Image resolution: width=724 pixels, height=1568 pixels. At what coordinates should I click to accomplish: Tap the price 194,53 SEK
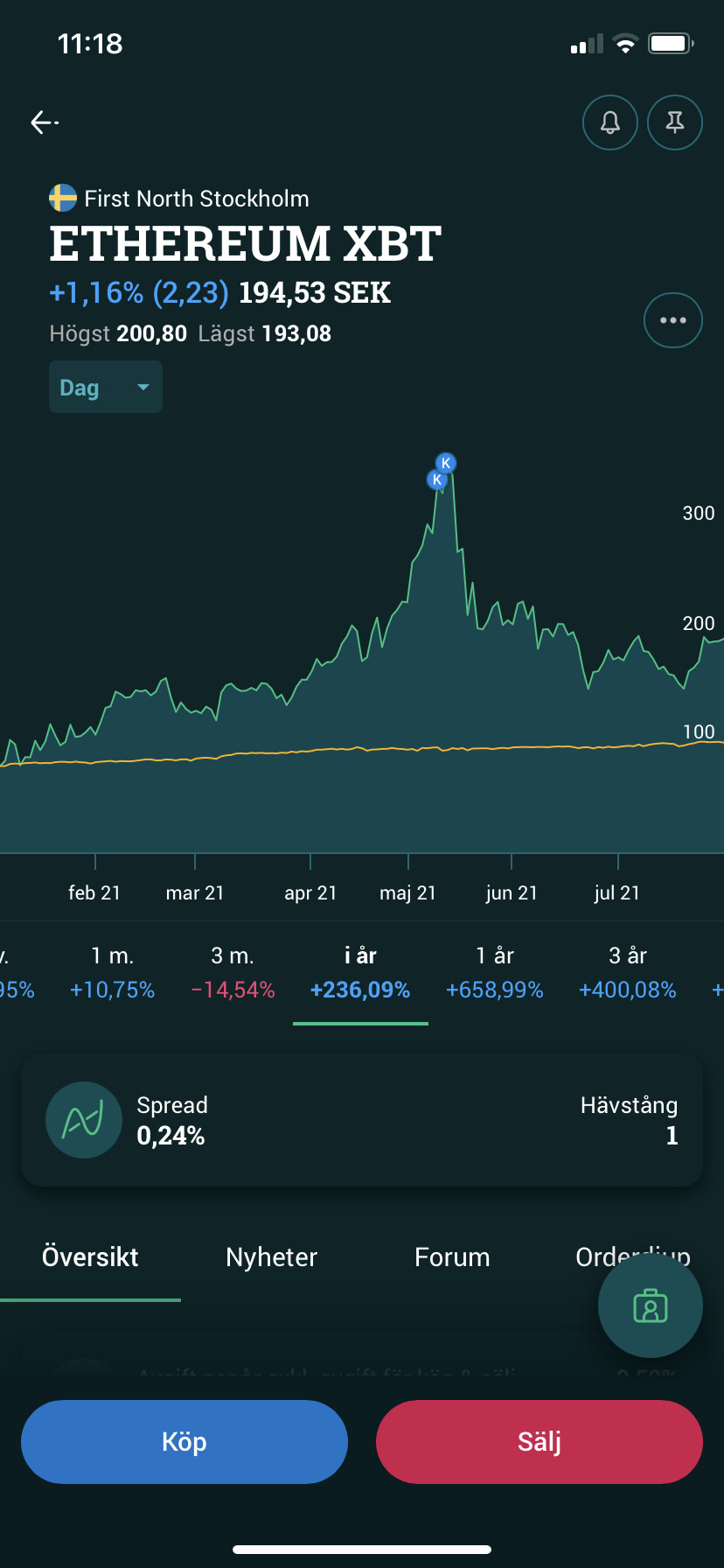315,292
